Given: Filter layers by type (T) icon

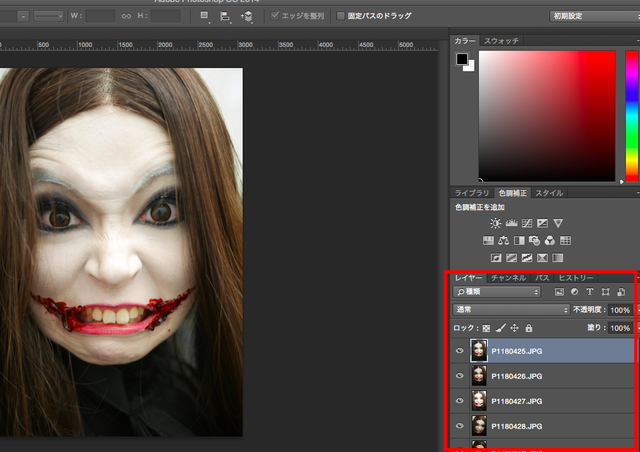Looking at the screenshot, I should click(590, 292).
